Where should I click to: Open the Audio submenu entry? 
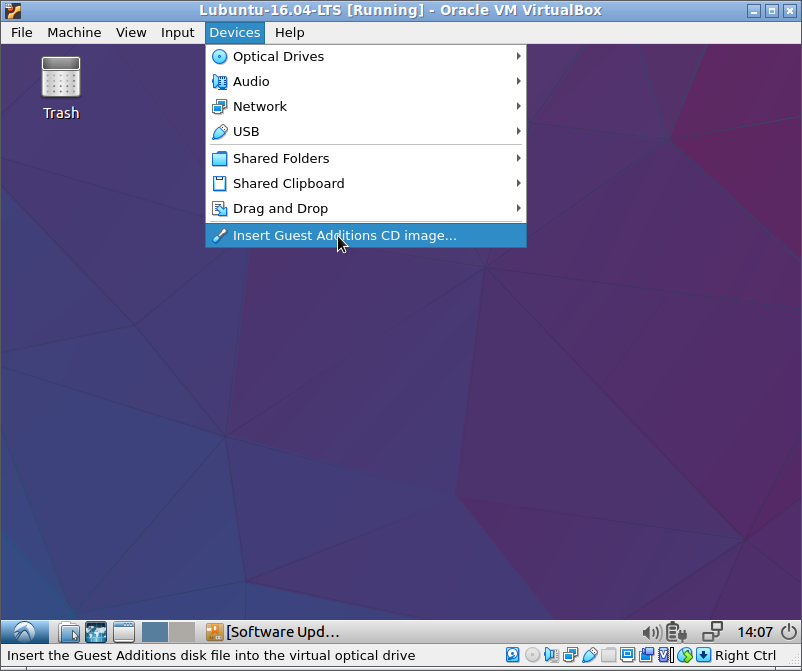coord(366,81)
